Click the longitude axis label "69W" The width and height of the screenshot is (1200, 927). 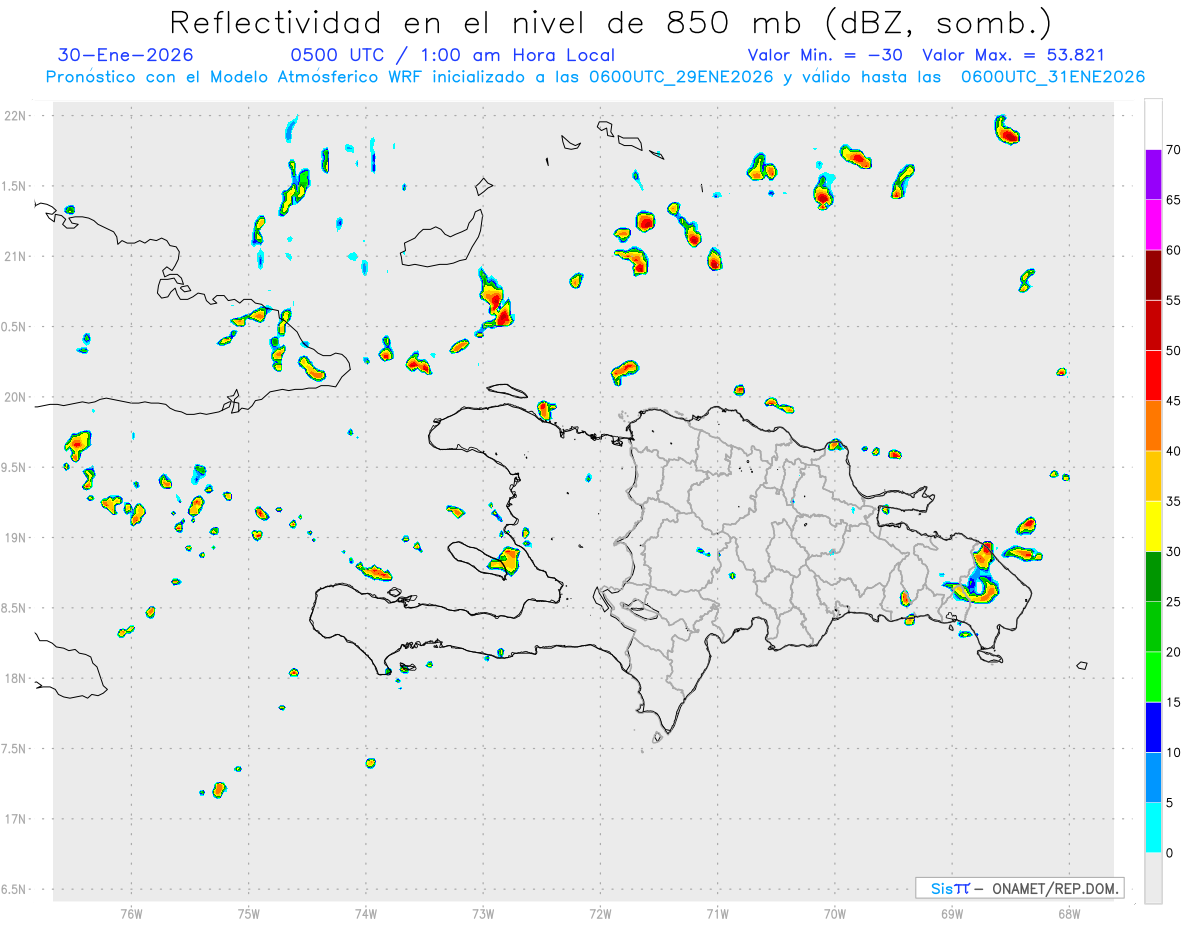pos(951,913)
